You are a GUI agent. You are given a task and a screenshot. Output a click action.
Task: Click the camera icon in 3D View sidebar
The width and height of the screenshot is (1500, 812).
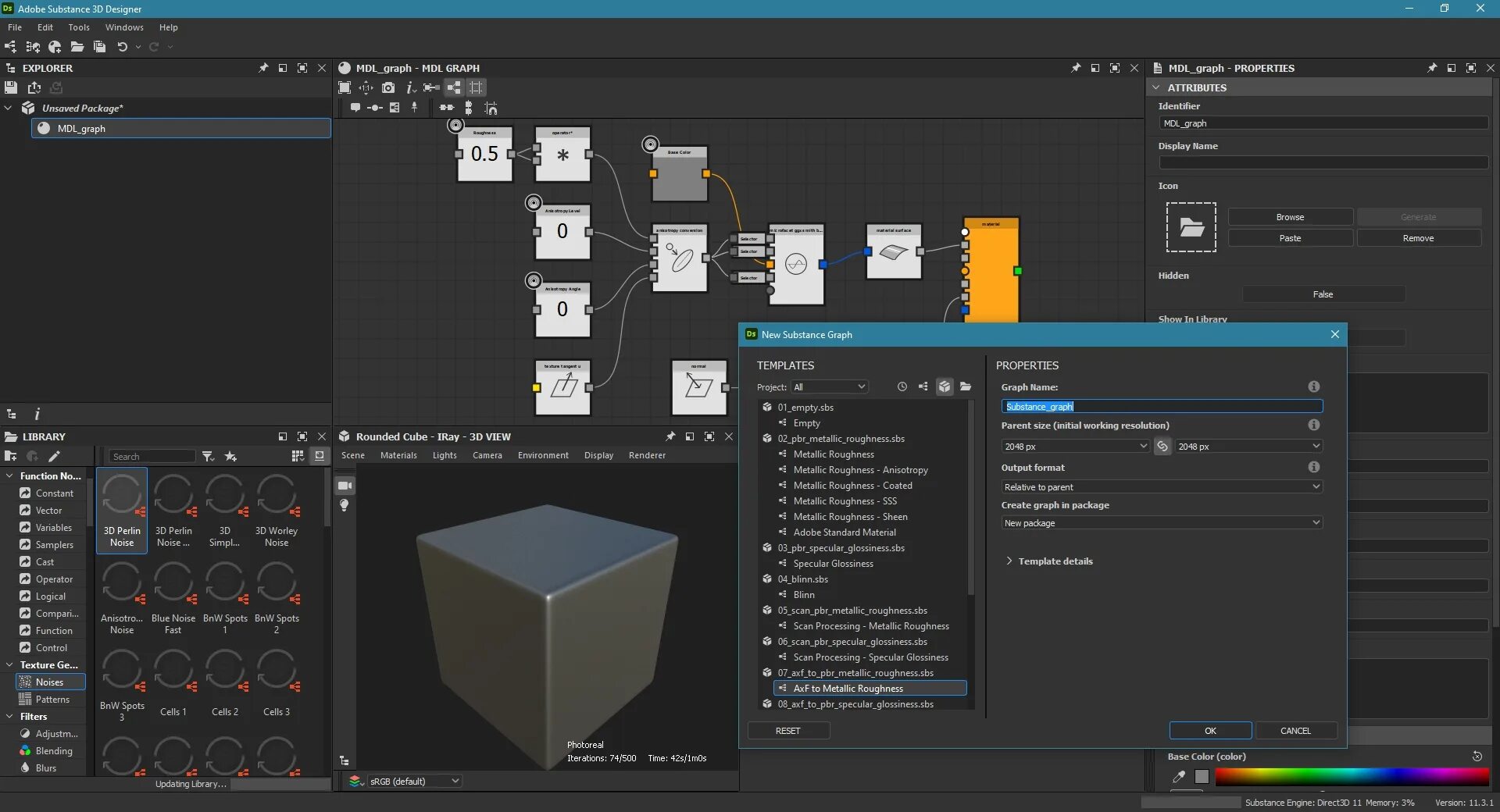pyautogui.click(x=345, y=486)
